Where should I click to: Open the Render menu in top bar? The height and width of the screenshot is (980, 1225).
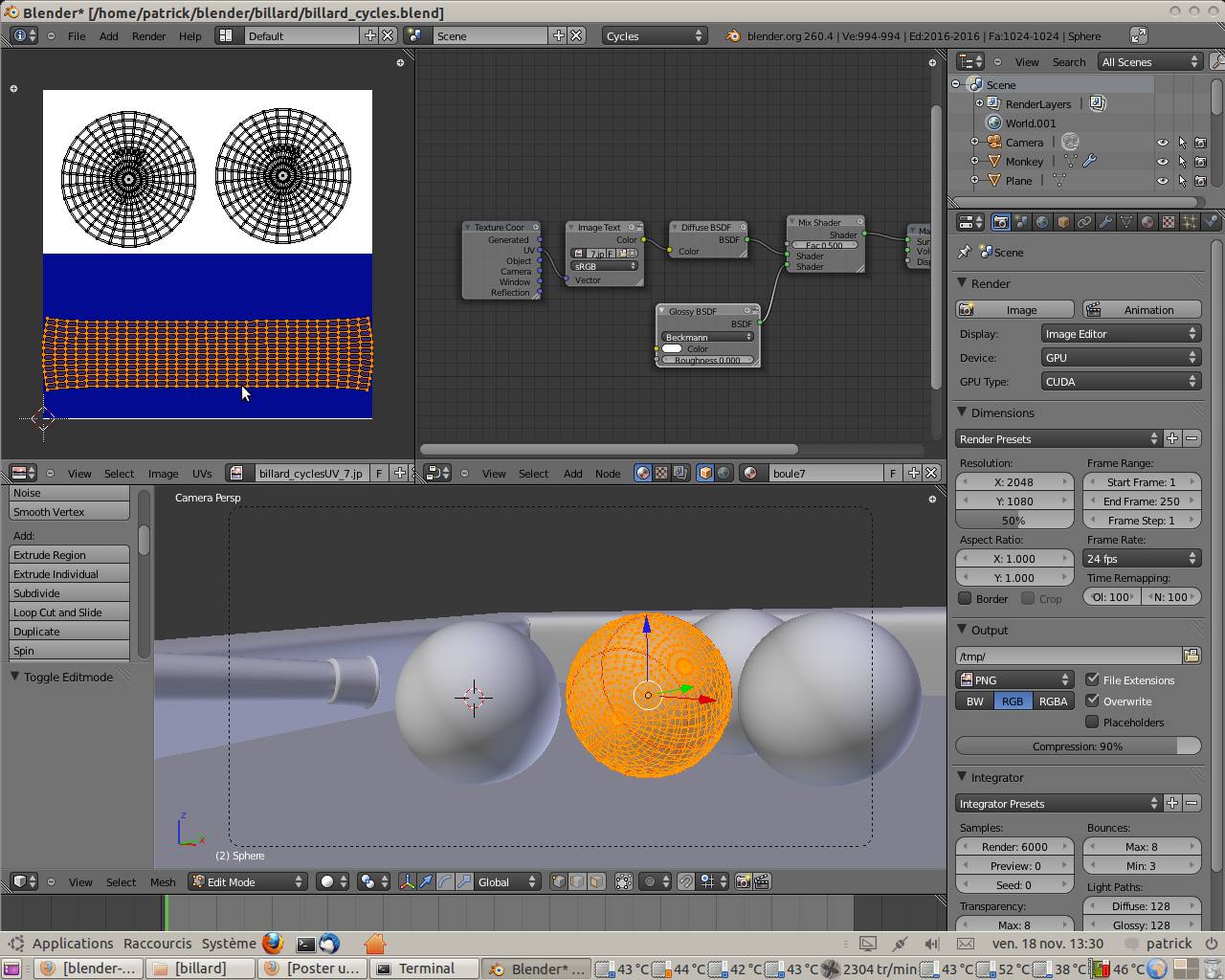click(148, 36)
